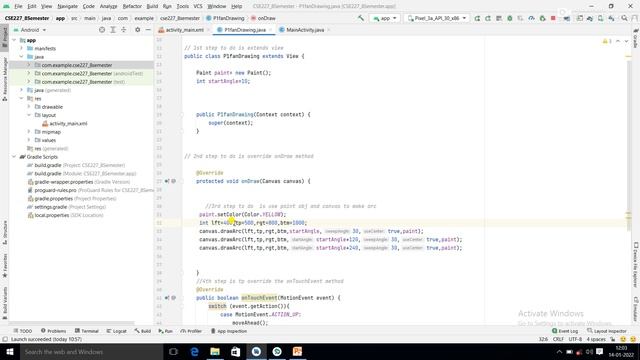Click the Run app icon after device selector
Screen dimensions: 640x360
477,18
